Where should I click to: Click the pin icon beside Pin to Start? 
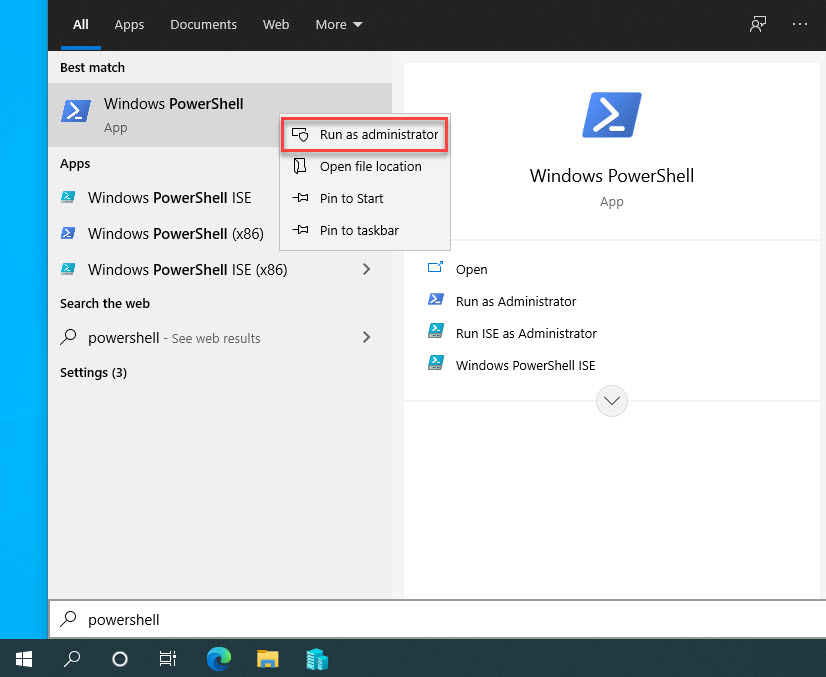(300, 198)
